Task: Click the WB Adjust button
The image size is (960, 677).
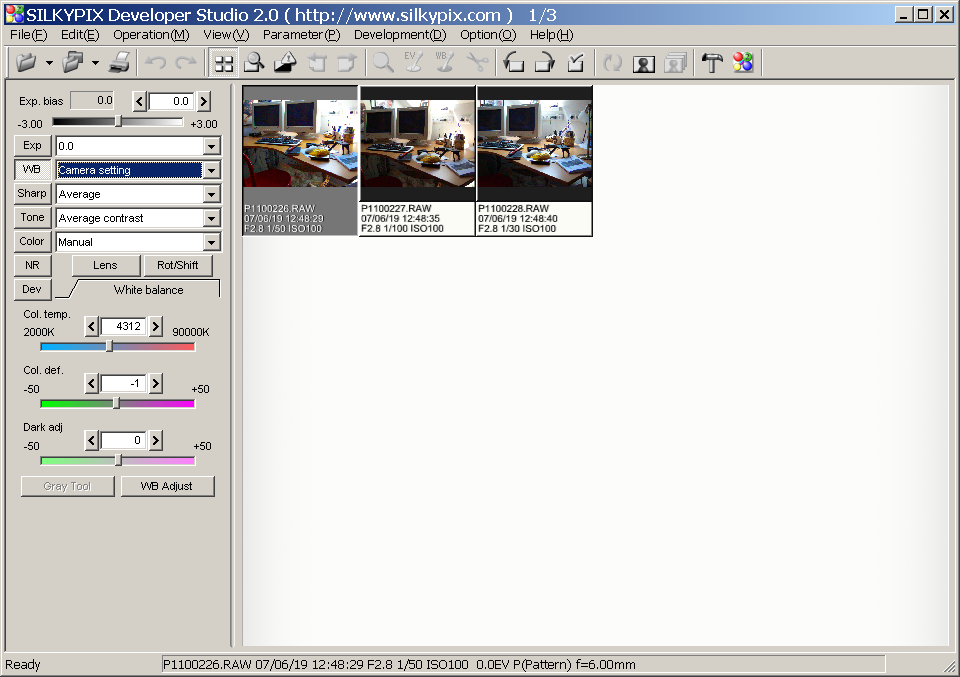Action: [167, 487]
